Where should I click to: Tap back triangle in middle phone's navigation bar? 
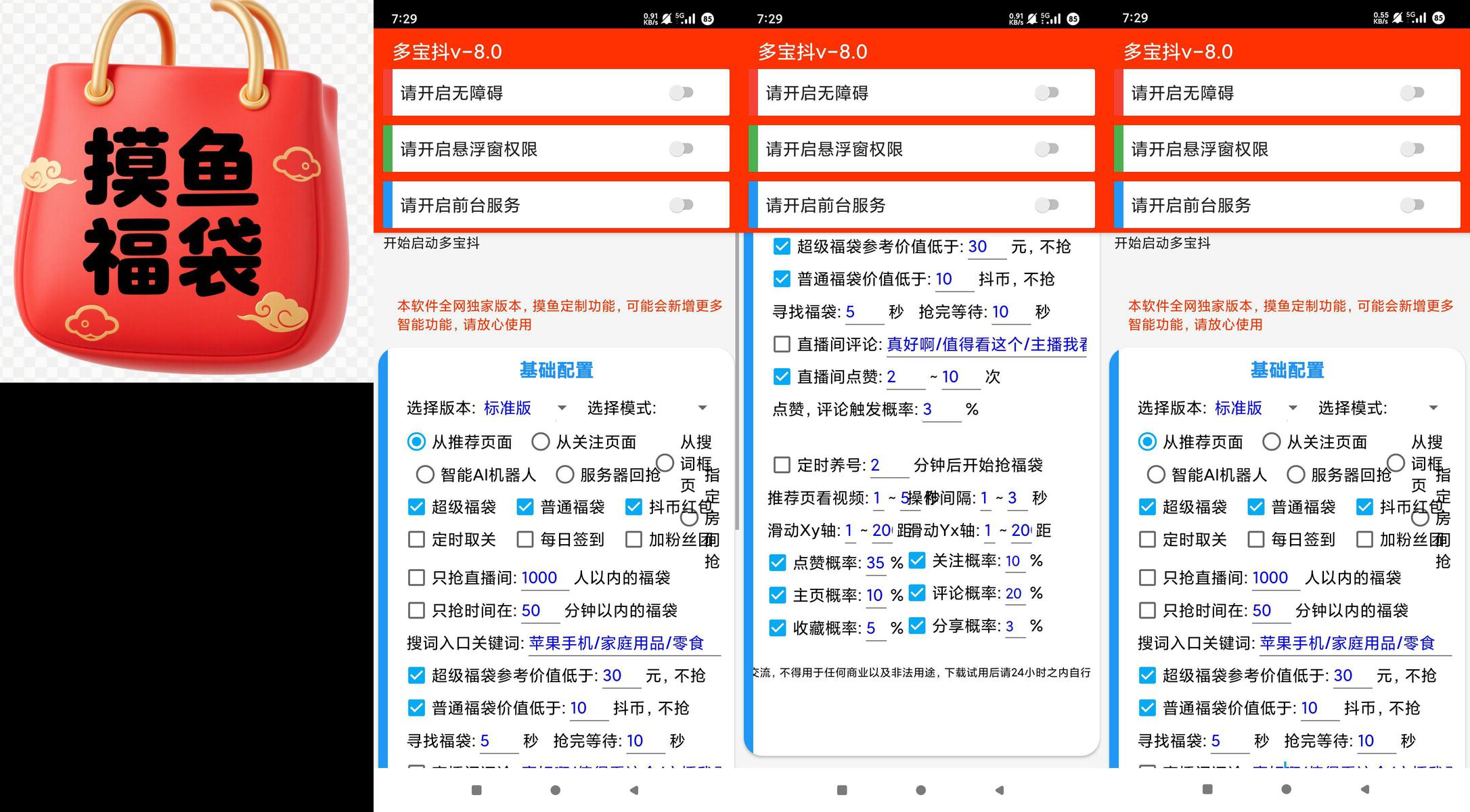click(x=1000, y=790)
